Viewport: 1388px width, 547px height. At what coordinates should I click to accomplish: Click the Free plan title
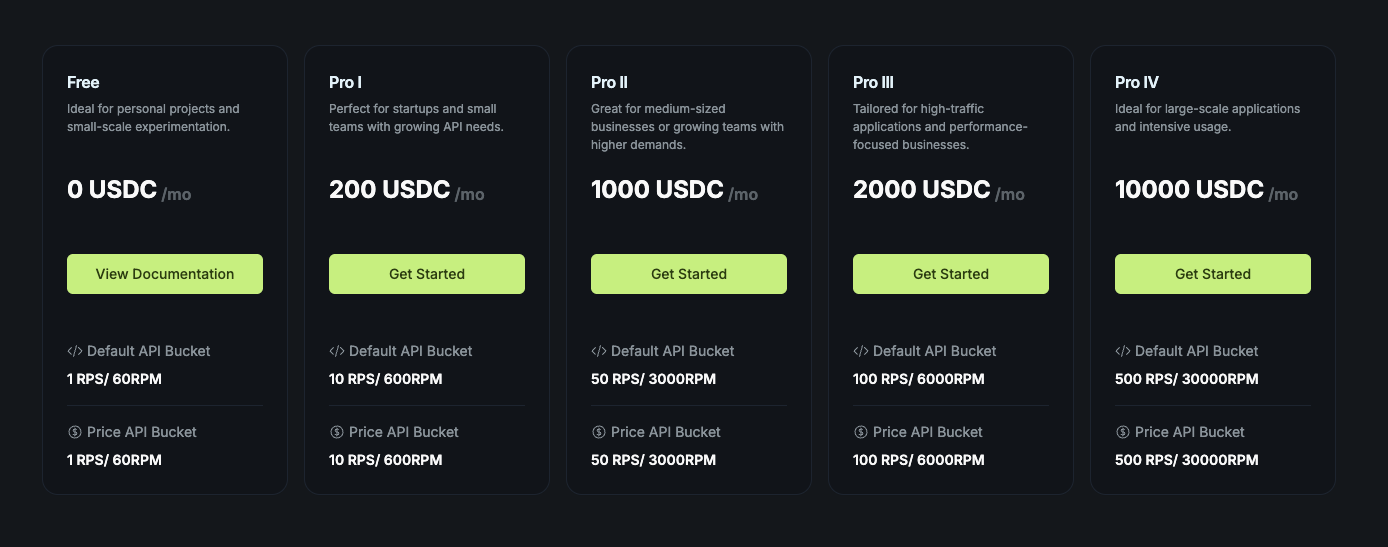click(x=83, y=82)
